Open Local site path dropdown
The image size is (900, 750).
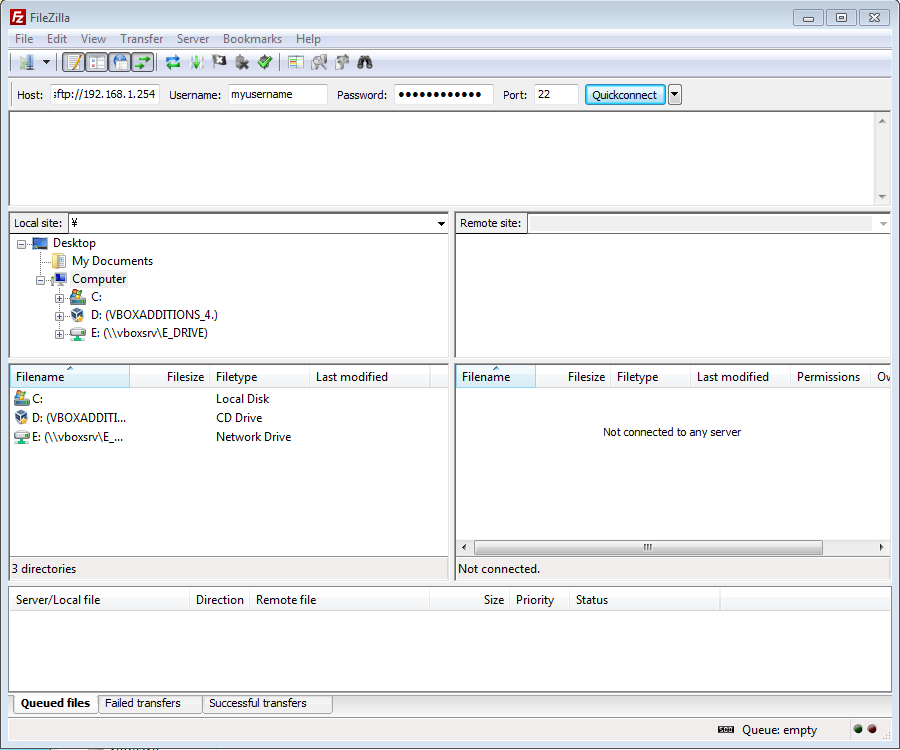pyautogui.click(x=441, y=223)
